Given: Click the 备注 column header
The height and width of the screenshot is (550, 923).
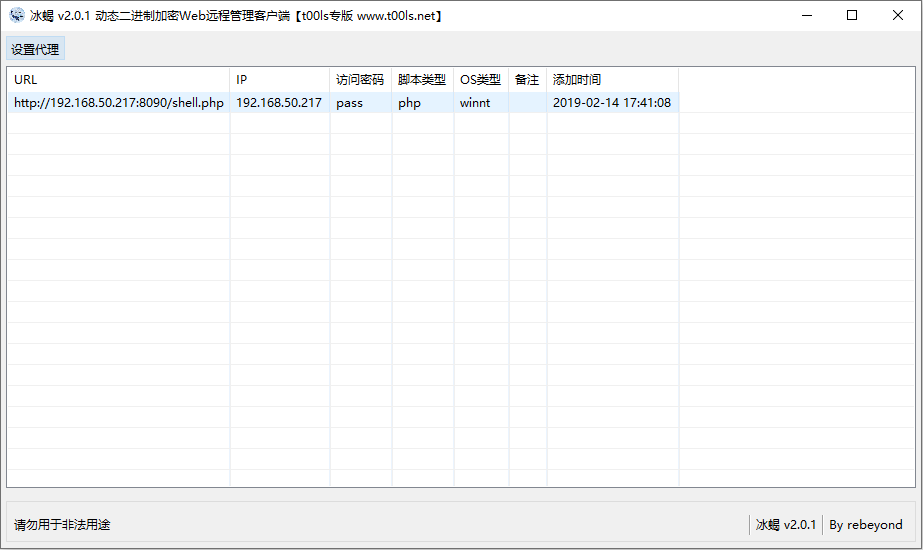Looking at the screenshot, I should click(527, 80).
